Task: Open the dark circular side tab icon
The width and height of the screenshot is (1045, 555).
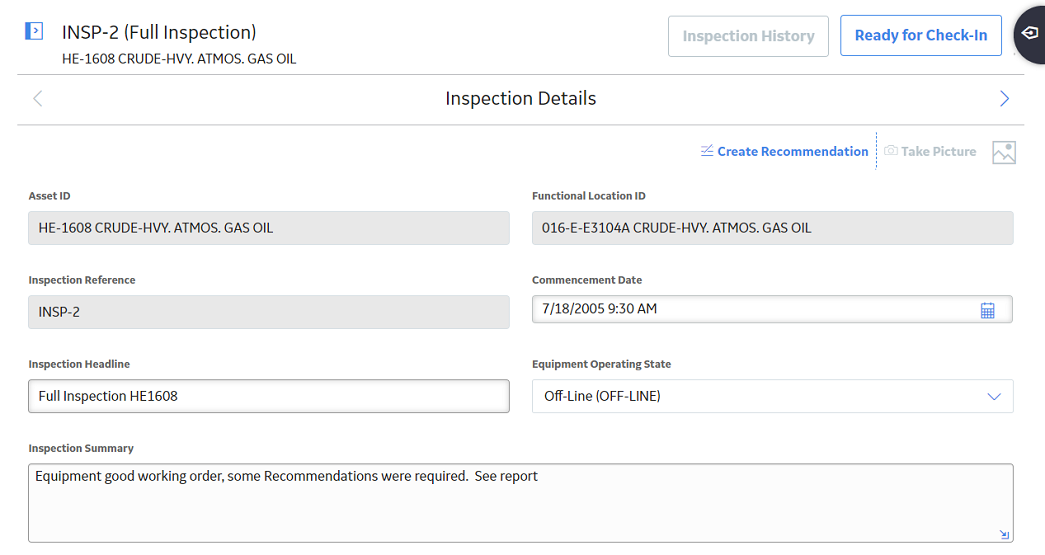Action: [1030, 33]
